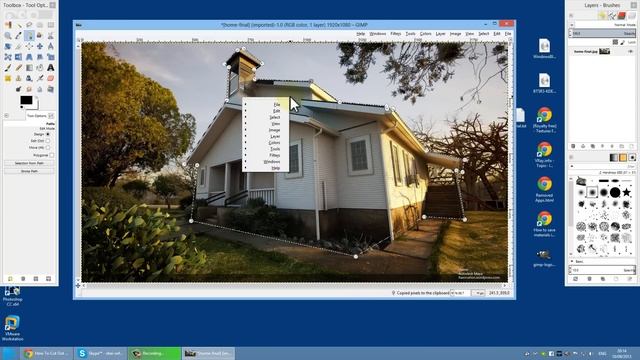This screenshot has width=640, height=360.
Task: Open the px unit dropdown in status bar
Action: click(478, 293)
